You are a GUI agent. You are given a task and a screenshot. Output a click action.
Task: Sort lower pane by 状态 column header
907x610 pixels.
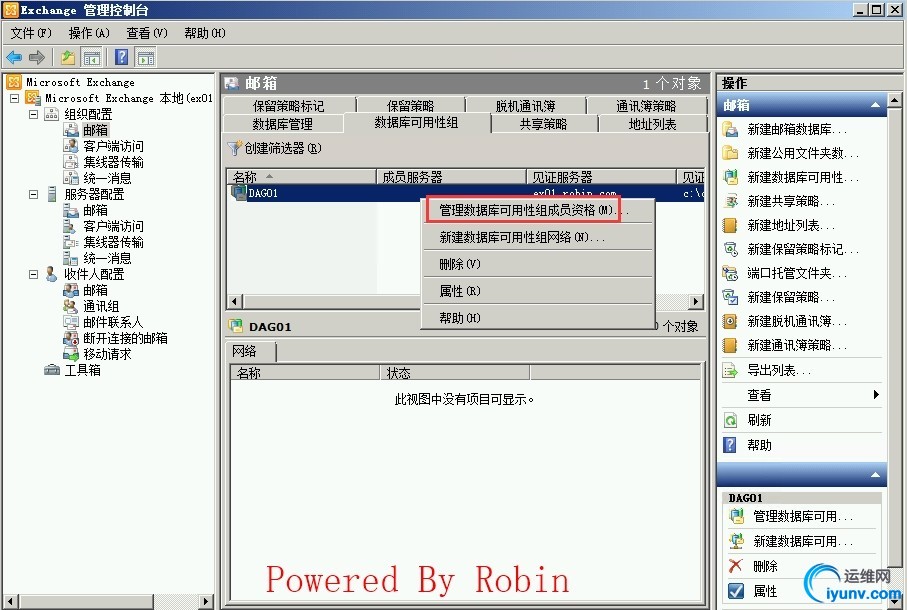pyautogui.click(x=455, y=373)
